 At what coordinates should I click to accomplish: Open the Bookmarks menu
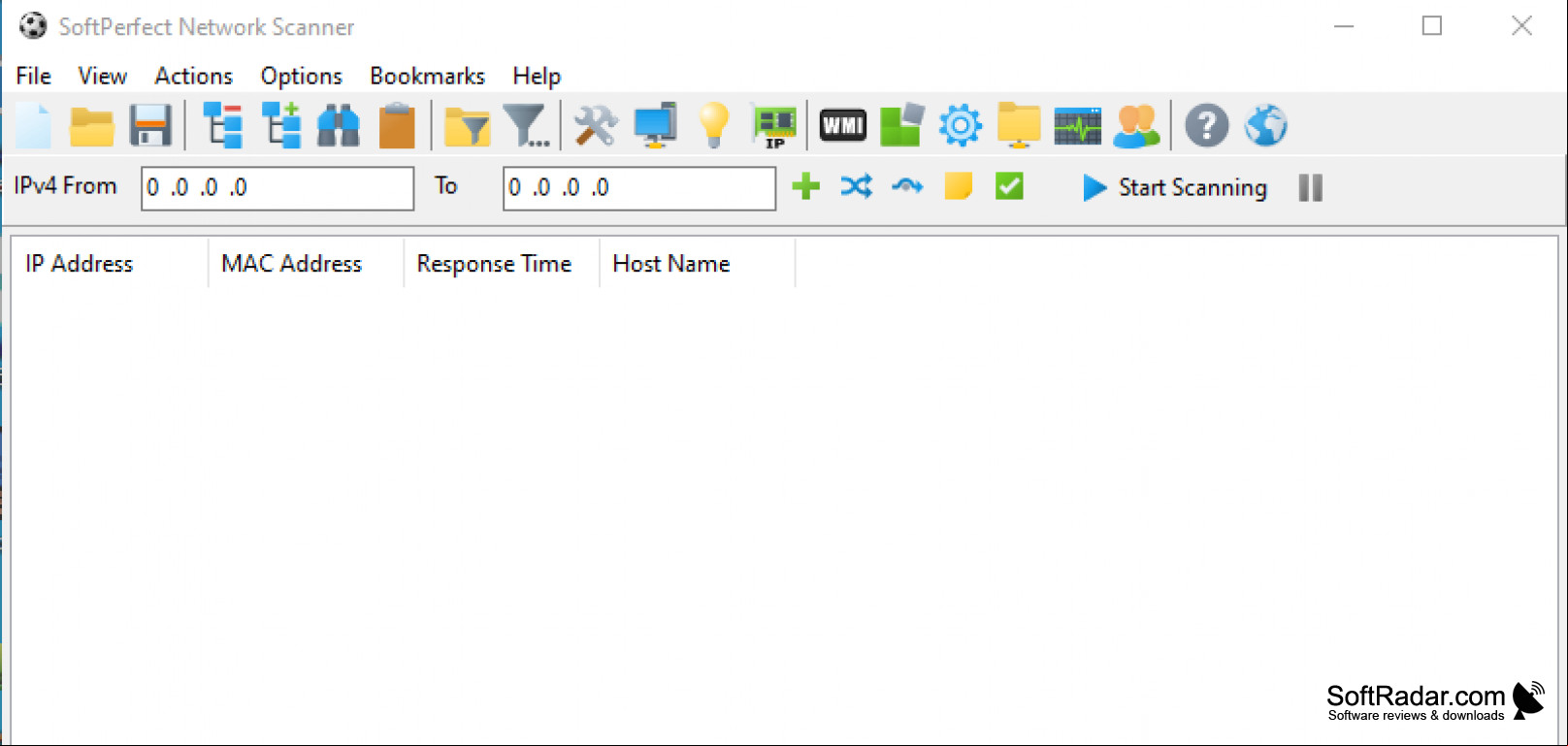[x=428, y=76]
